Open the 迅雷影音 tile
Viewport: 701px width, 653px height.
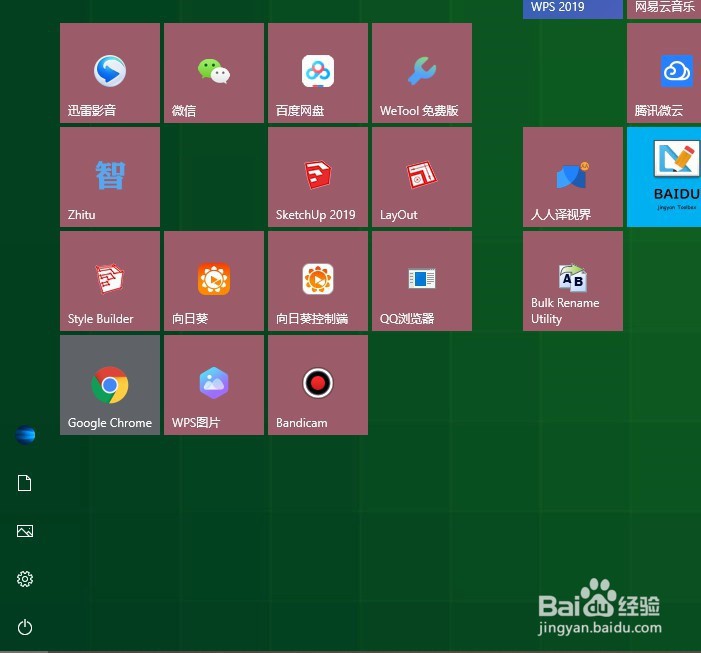point(110,73)
